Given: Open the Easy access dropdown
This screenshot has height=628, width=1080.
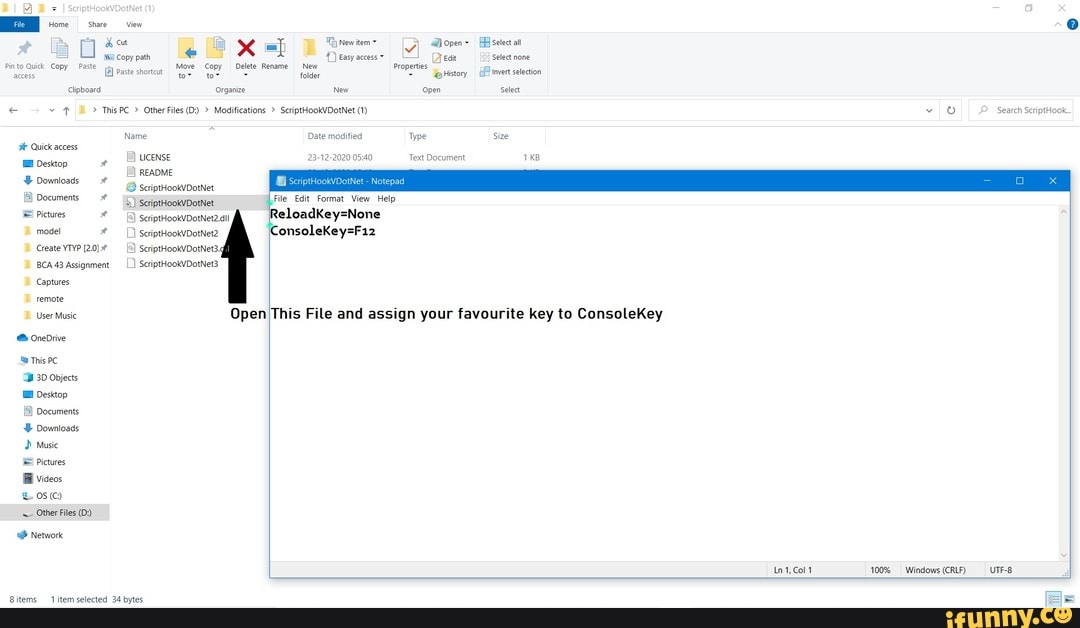Looking at the screenshot, I should coord(356,57).
